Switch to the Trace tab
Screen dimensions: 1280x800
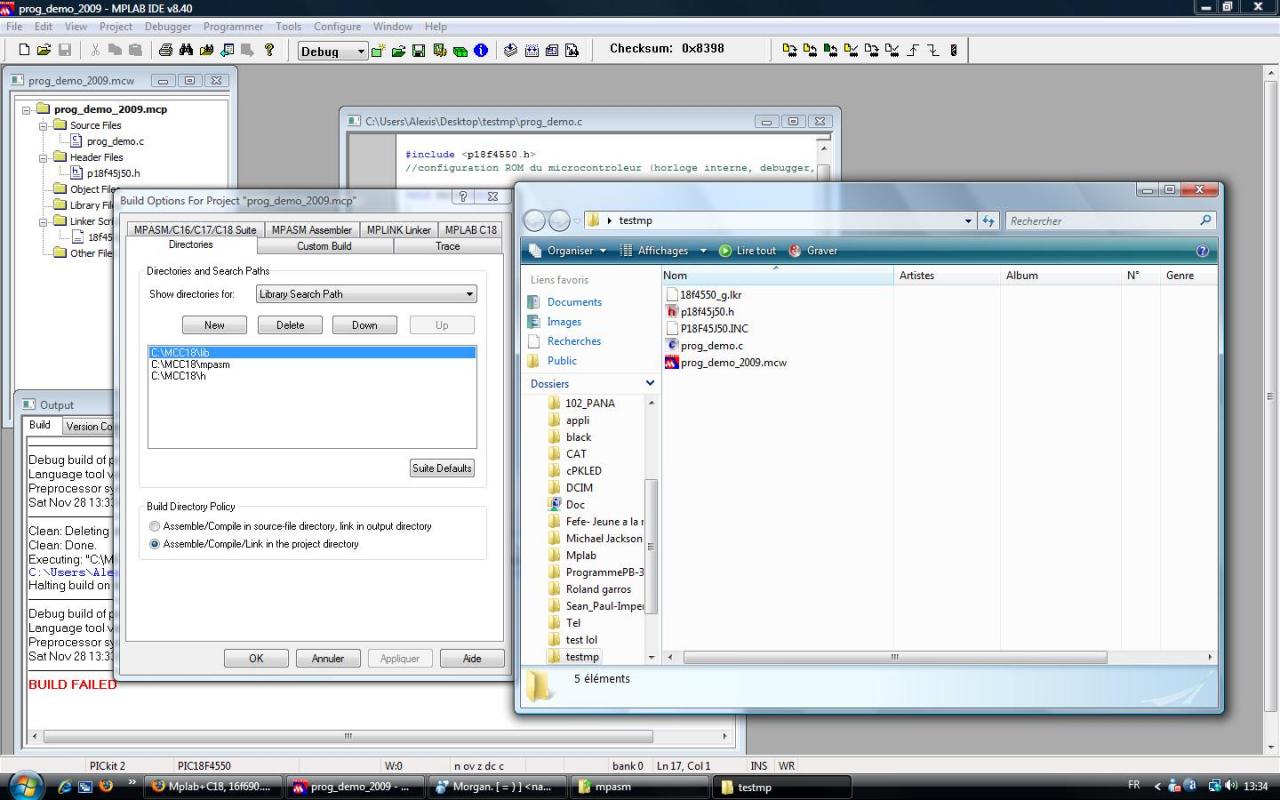(448, 246)
